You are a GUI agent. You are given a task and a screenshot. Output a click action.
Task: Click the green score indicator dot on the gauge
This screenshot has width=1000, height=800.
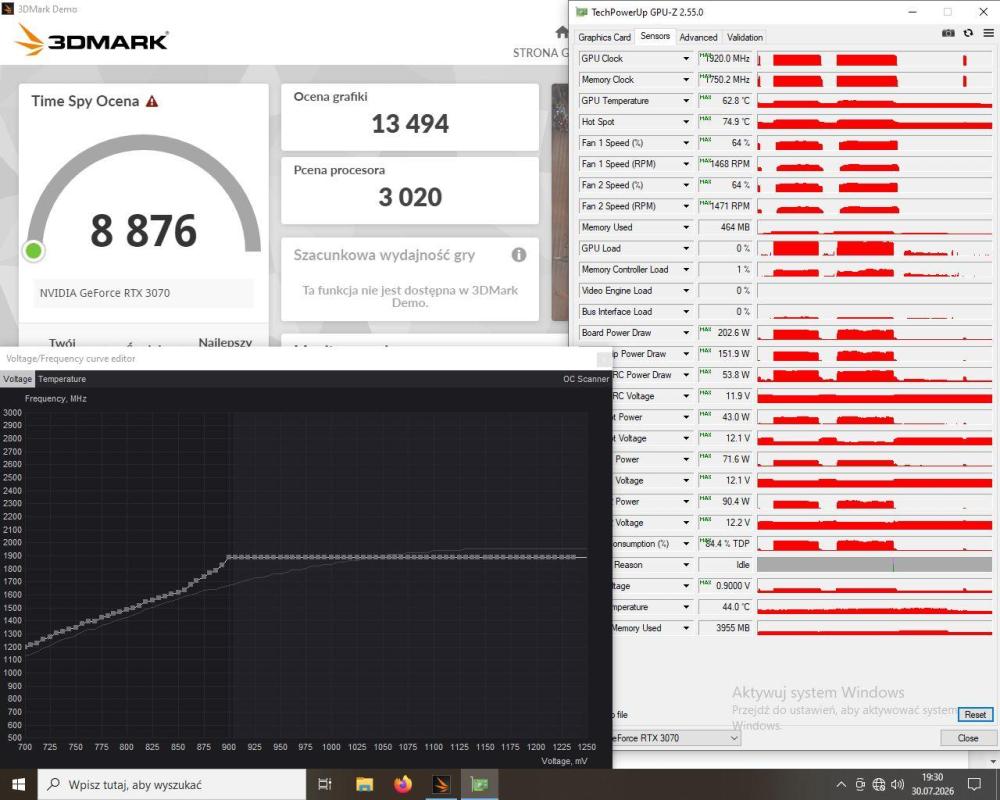coord(33,251)
